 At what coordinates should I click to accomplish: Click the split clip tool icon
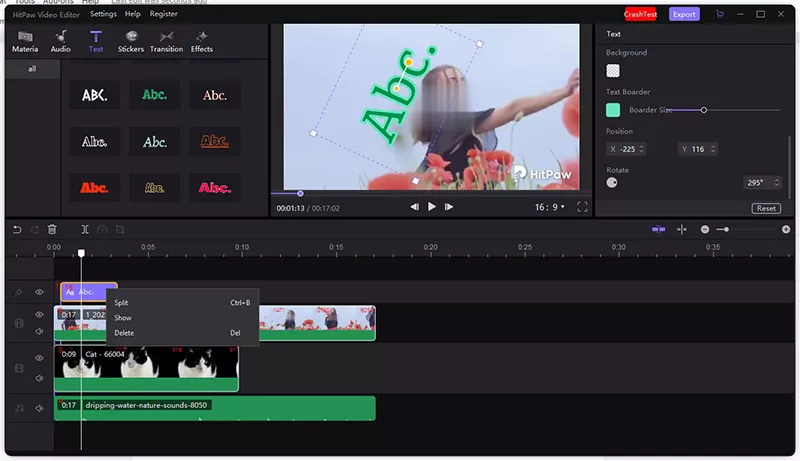[85, 230]
